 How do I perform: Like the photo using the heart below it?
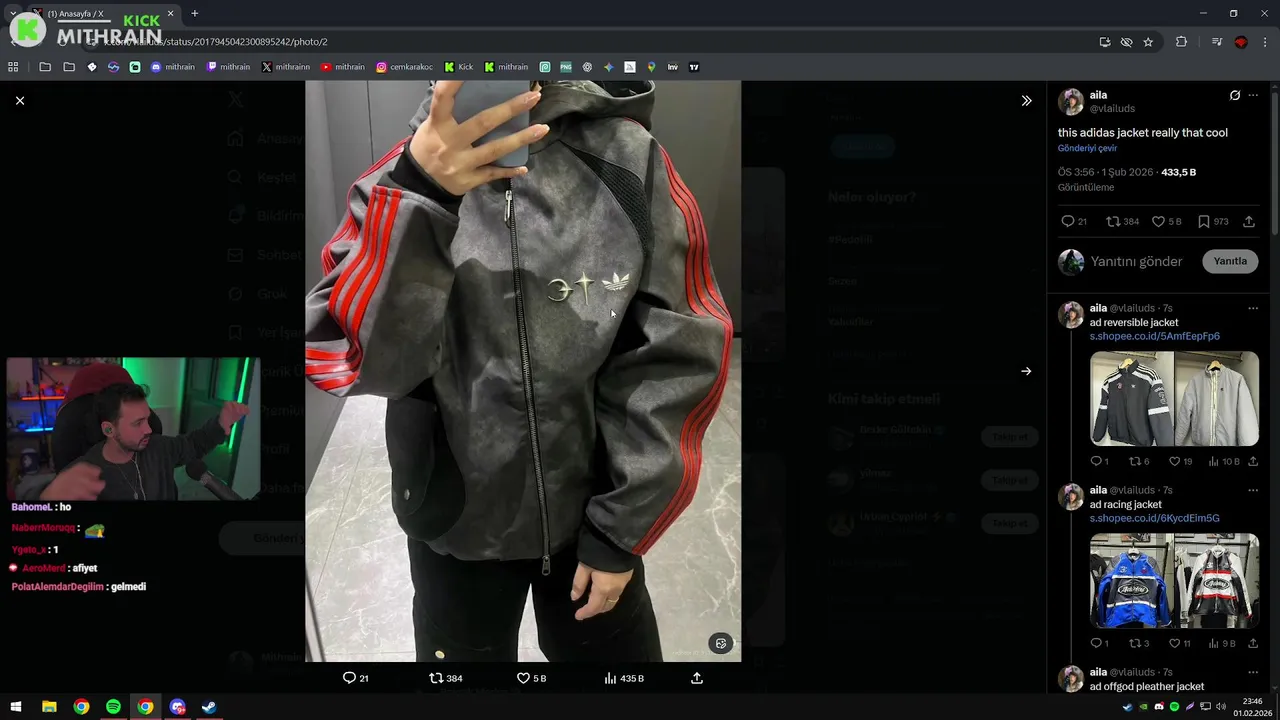click(x=523, y=678)
